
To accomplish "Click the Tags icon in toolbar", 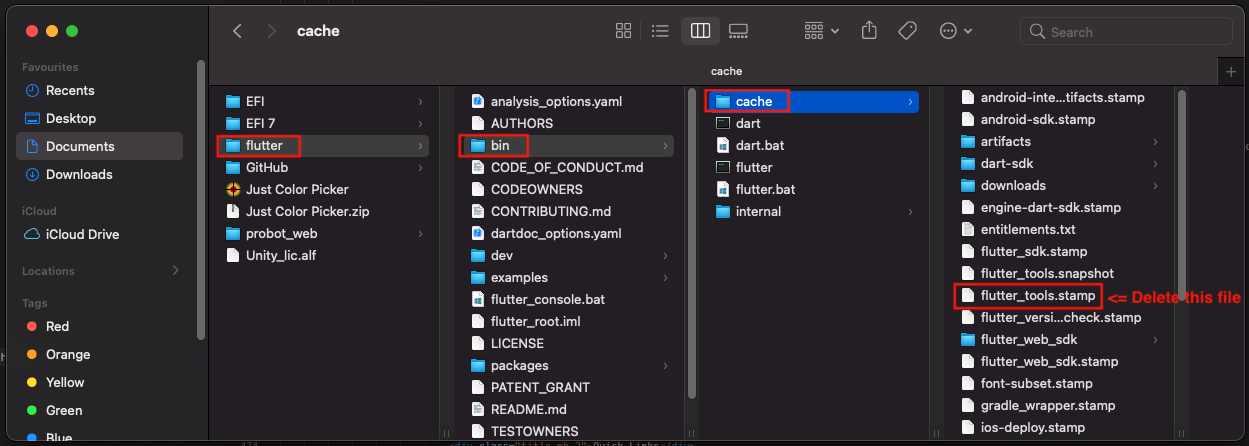I will [x=907, y=31].
